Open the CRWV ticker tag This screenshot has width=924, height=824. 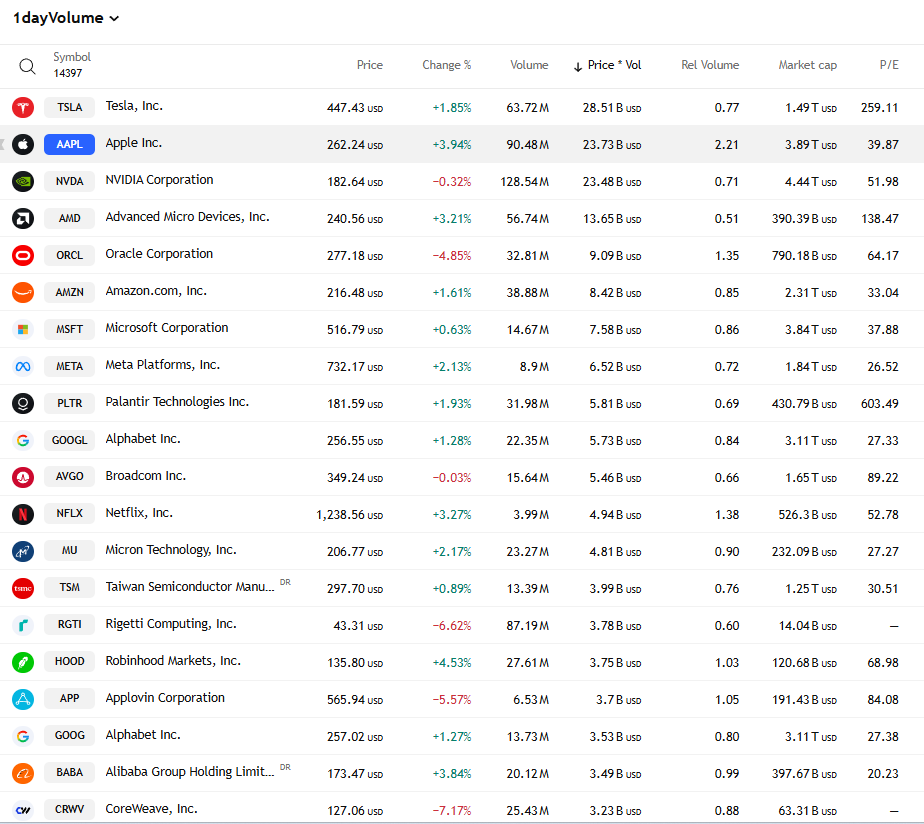(x=70, y=809)
